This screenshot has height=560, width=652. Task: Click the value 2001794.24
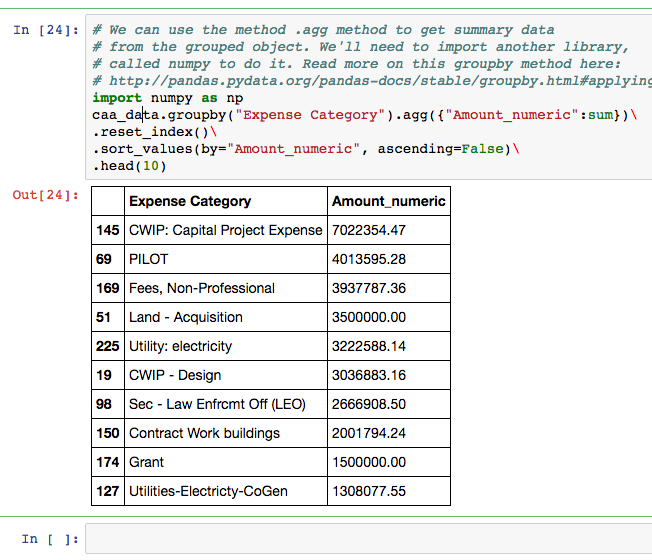[x=369, y=433]
